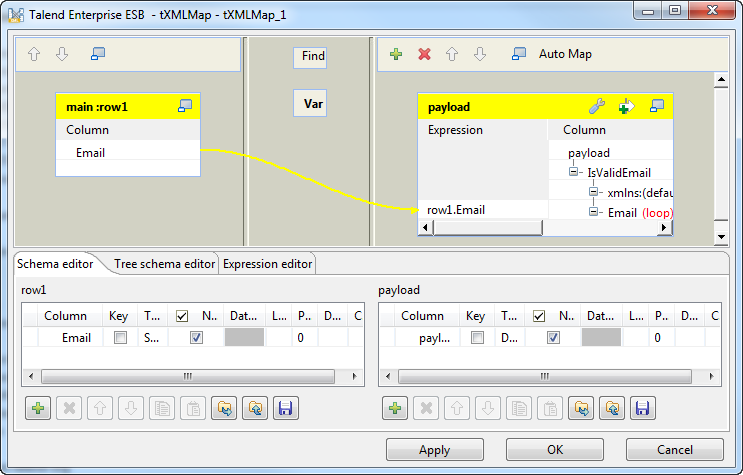Viewport: 743px width, 475px height.
Task: Click Date pattern cell for Email column
Action: (x=245, y=338)
